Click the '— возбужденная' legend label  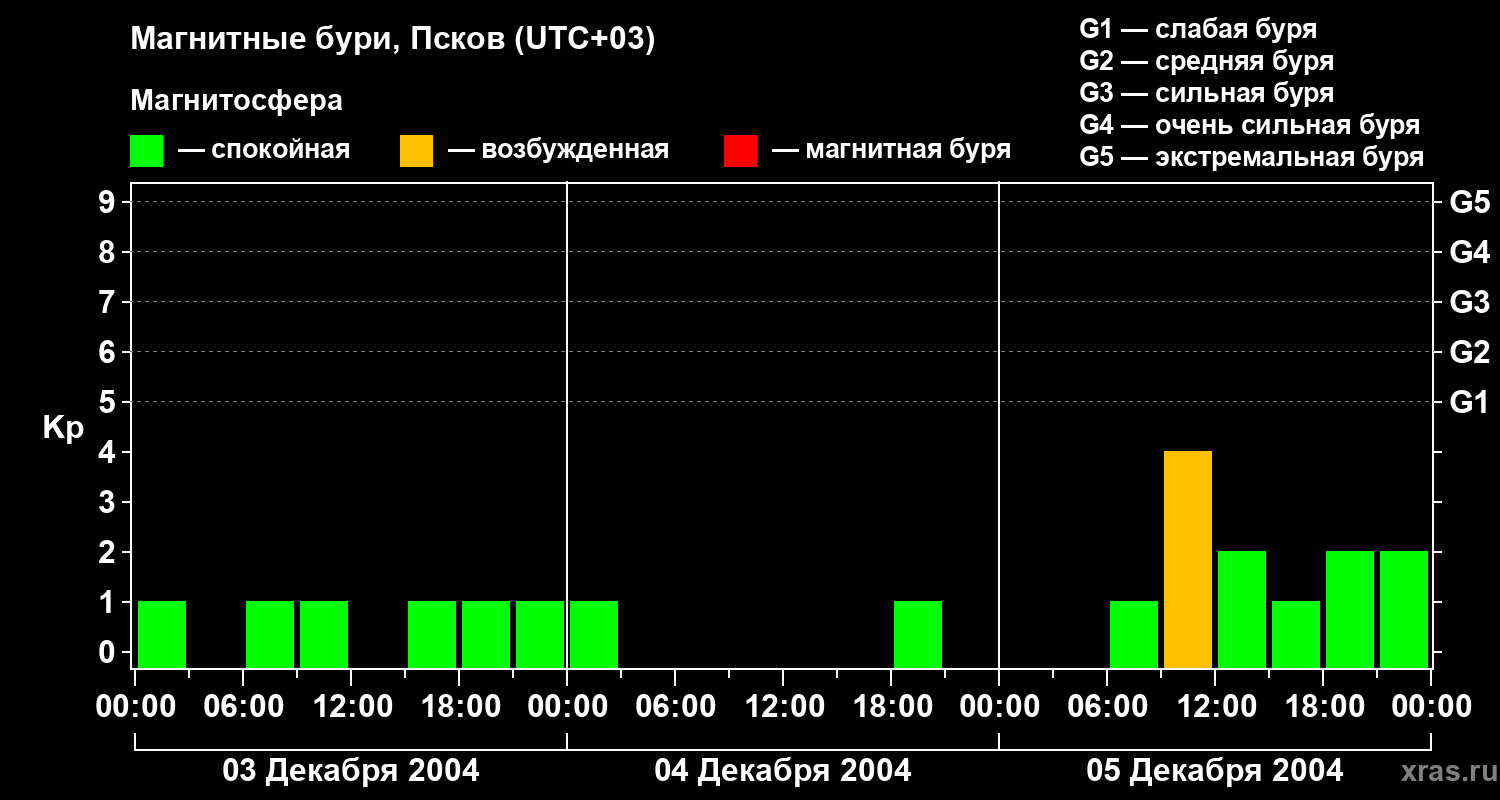[558, 150]
